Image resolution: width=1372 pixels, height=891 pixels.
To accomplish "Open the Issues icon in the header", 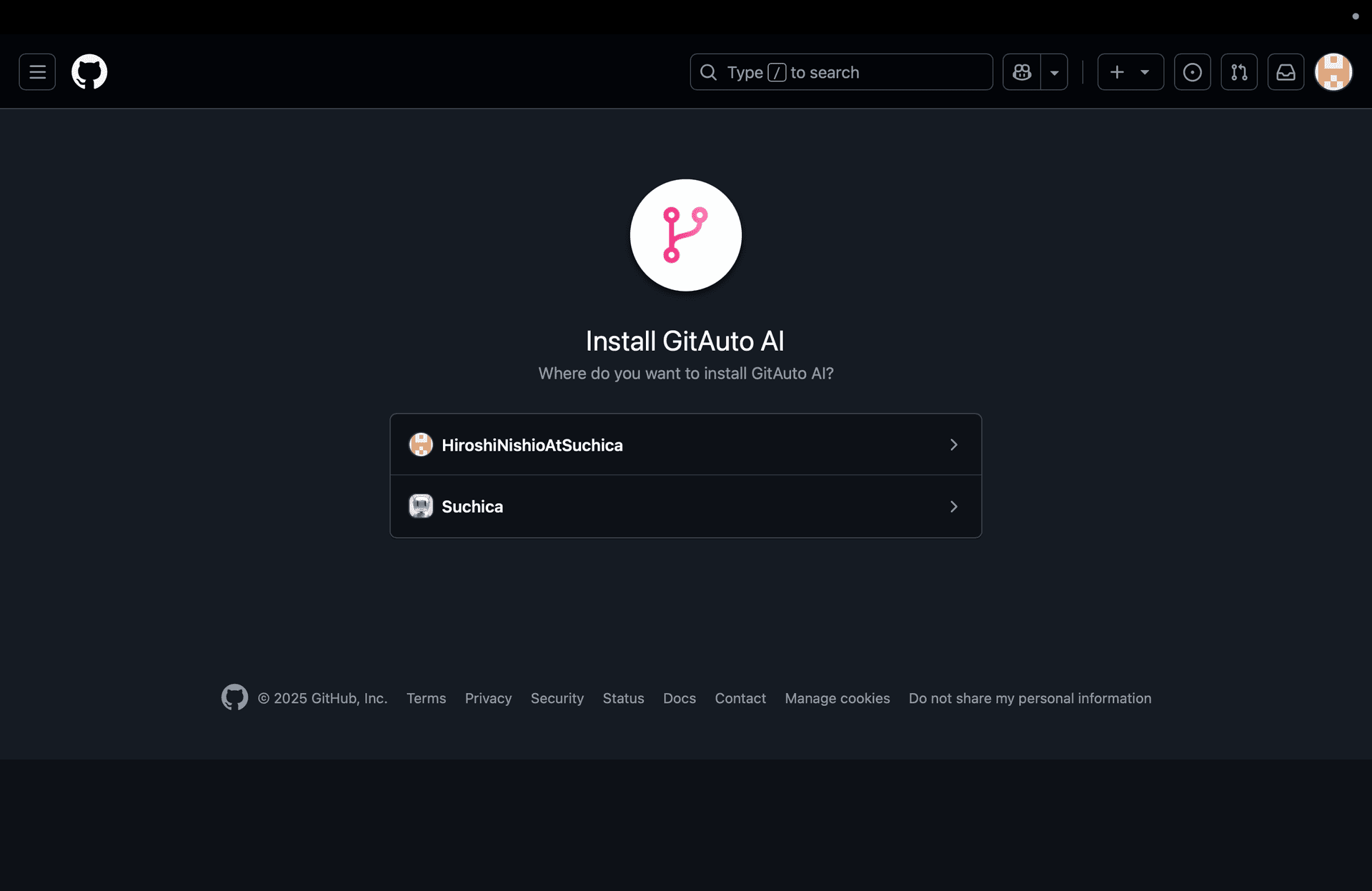I will 1192,71.
